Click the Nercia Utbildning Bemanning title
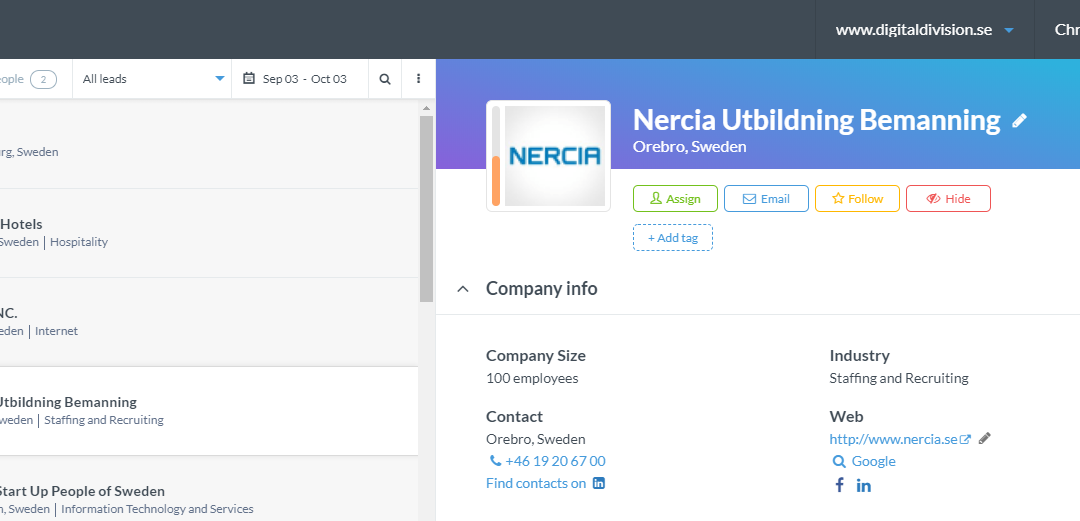This screenshot has width=1080, height=521. click(x=816, y=120)
